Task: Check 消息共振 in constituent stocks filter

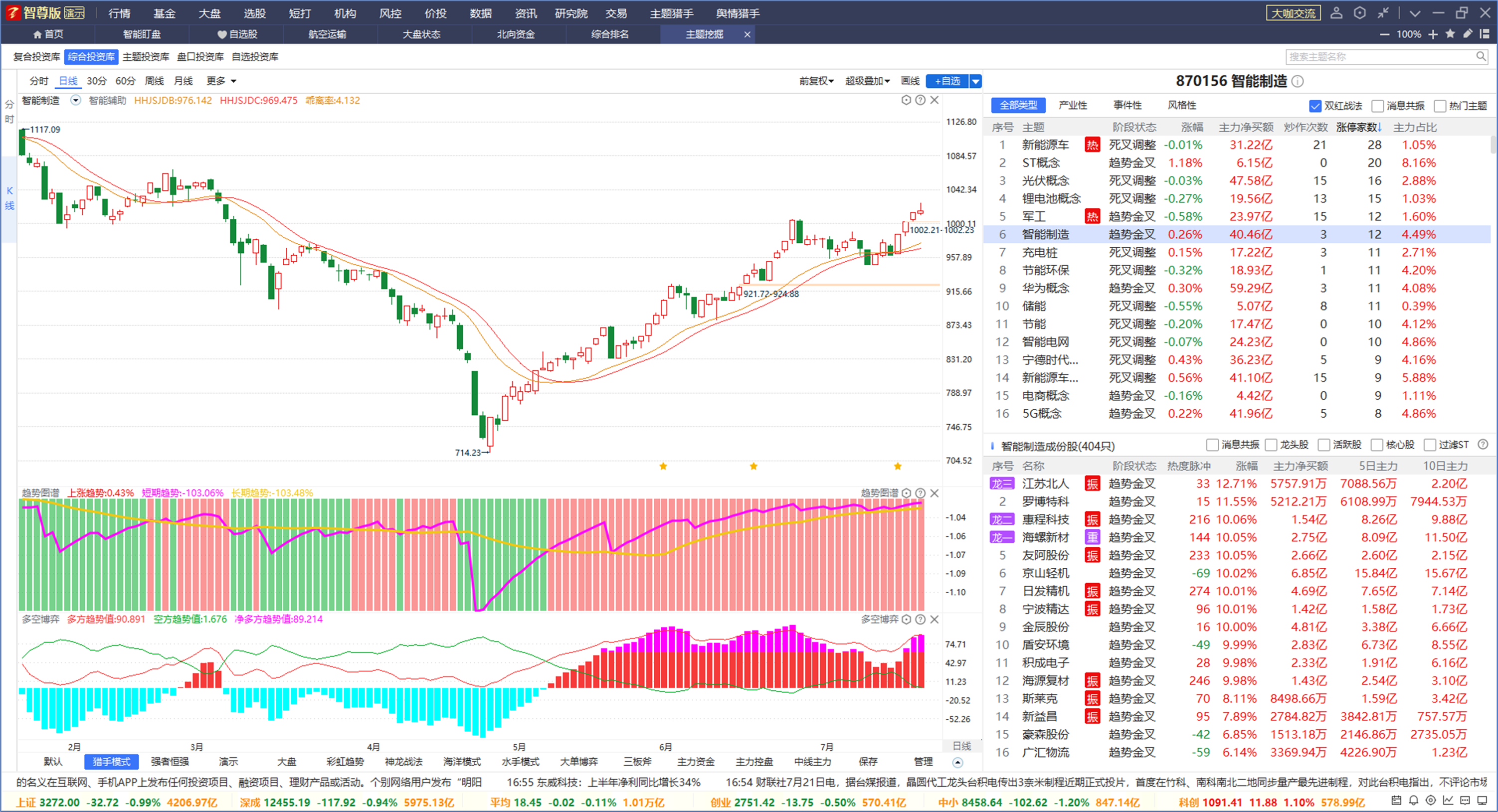Action: tap(1212, 445)
